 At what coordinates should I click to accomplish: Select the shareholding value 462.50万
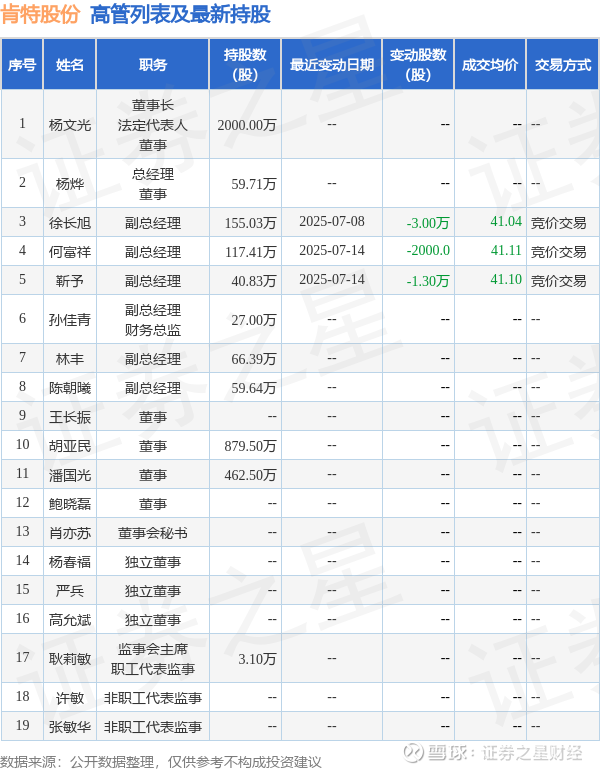coord(250,475)
